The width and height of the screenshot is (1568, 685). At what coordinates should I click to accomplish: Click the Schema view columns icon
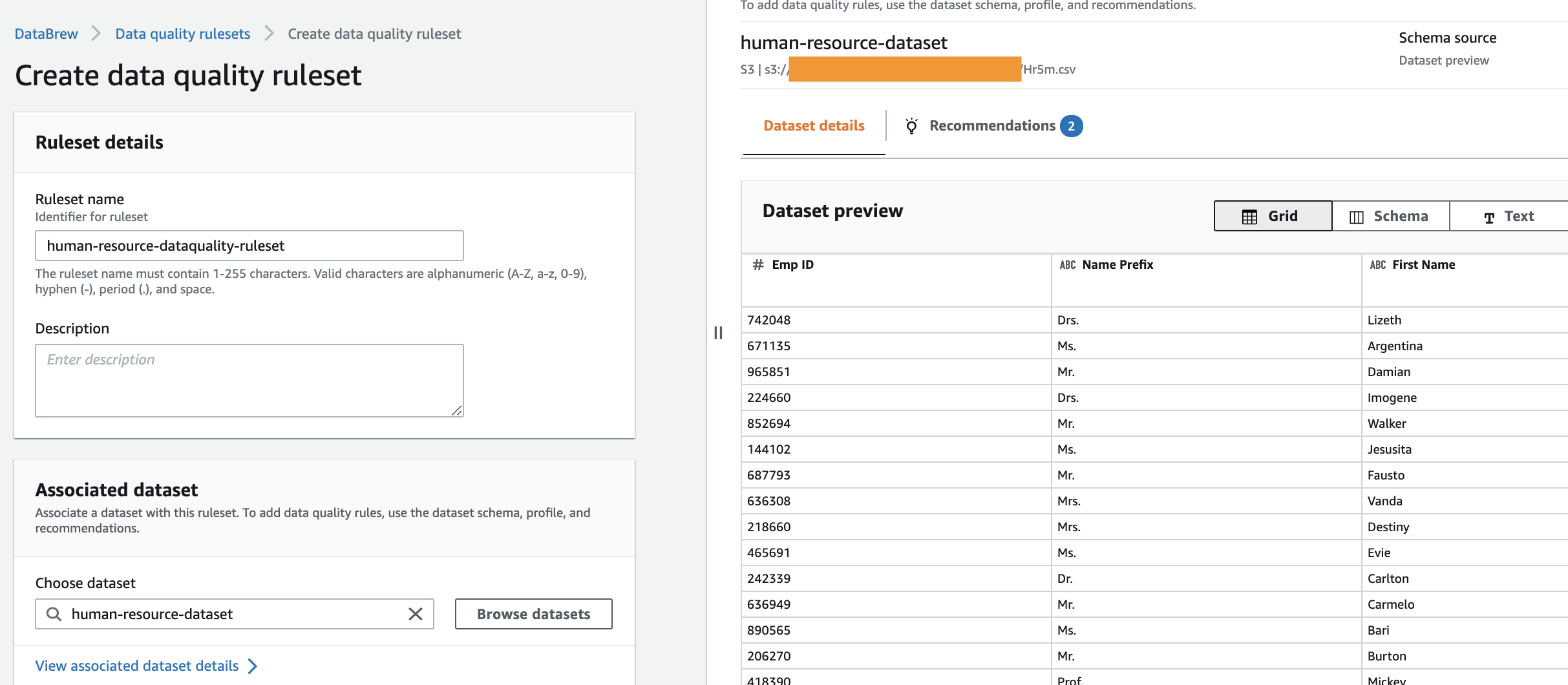point(1357,216)
